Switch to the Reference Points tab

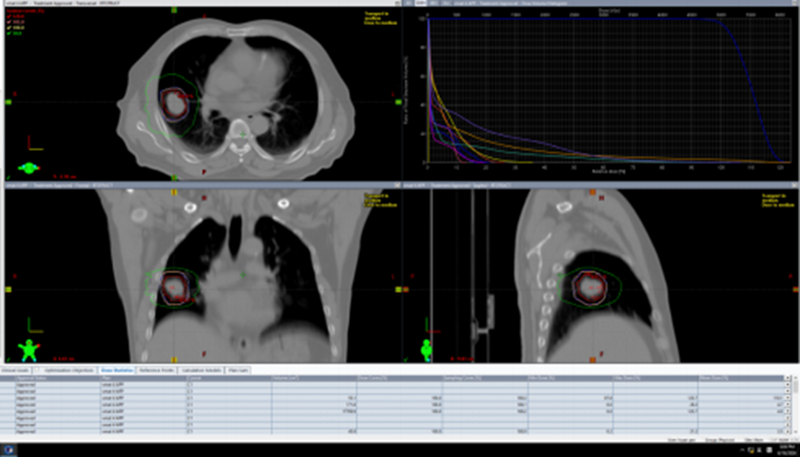click(158, 370)
